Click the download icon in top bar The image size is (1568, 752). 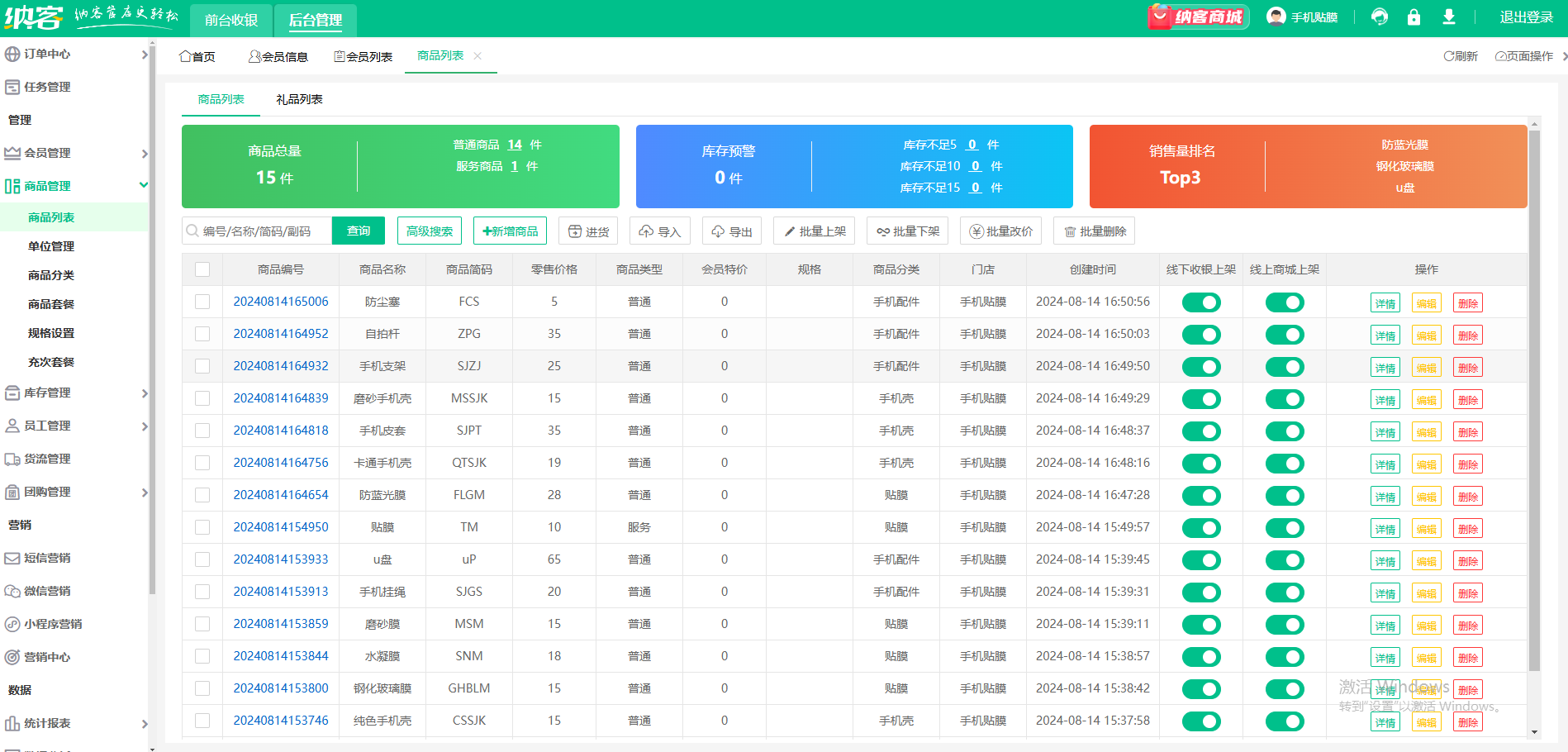1449,17
